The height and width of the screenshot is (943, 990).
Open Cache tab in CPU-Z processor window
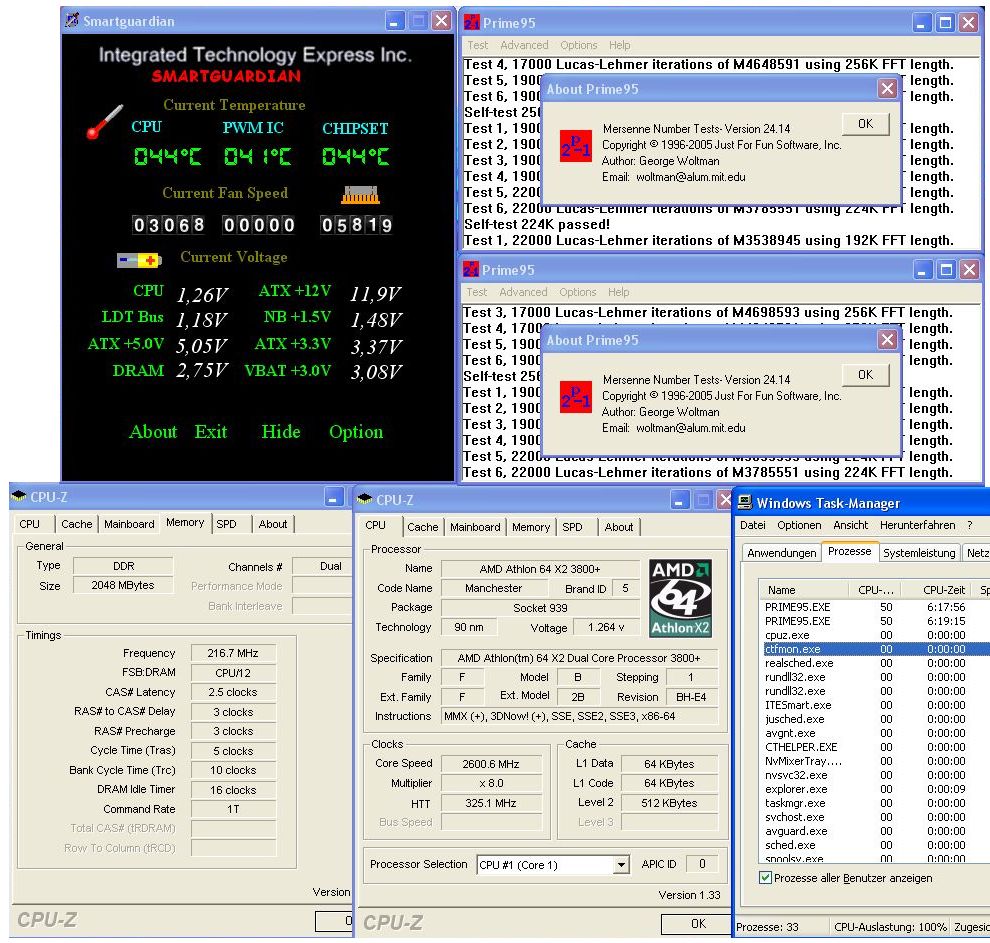(x=422, y=527)
